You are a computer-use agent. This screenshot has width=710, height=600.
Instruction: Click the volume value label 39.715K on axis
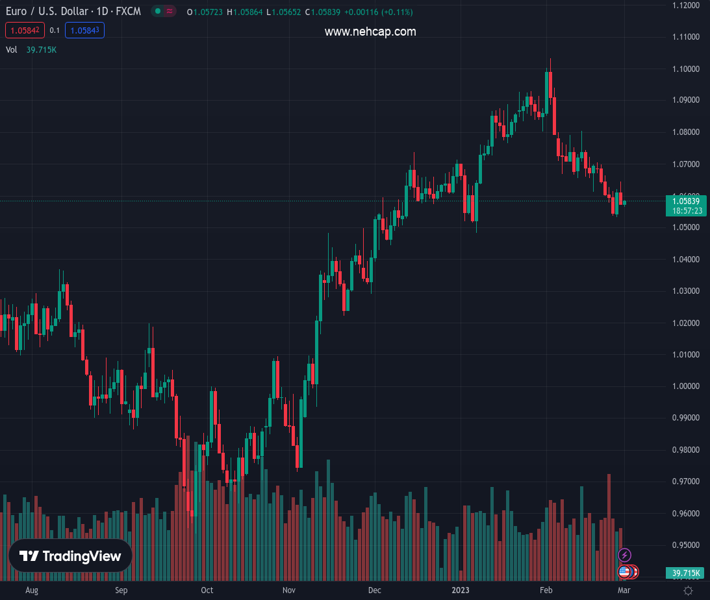[686, 573]
